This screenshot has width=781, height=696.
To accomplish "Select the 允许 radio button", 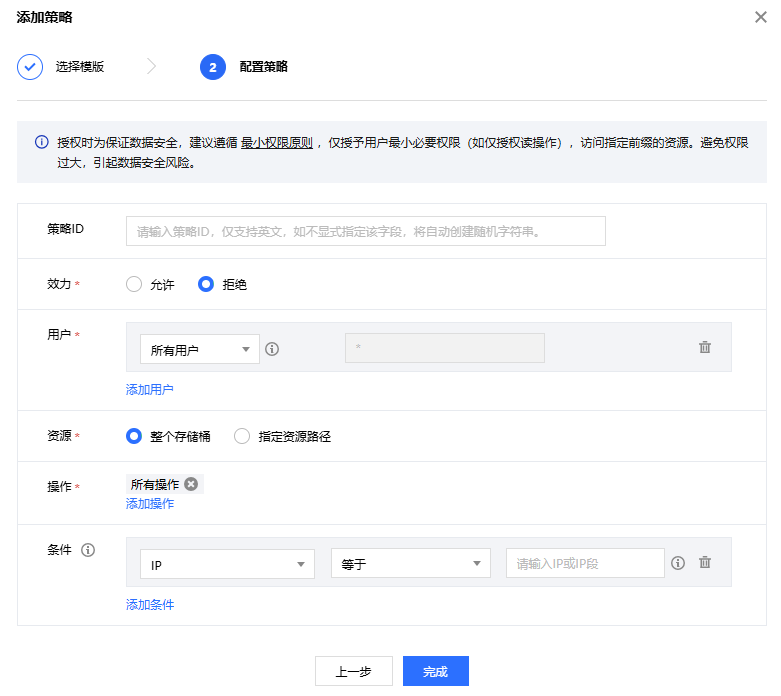I will [x=134, y=284].
